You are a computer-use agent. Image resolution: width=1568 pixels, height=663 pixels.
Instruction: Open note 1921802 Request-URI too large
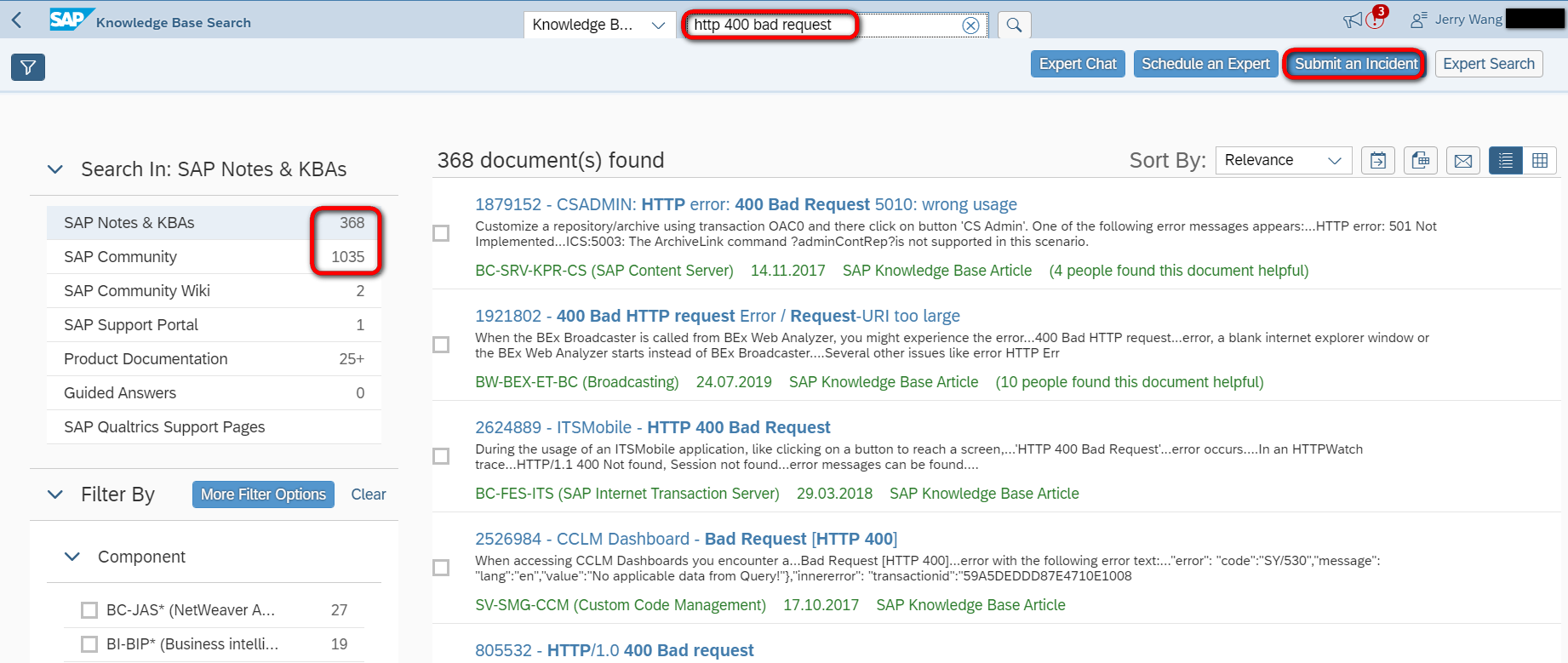718,316
